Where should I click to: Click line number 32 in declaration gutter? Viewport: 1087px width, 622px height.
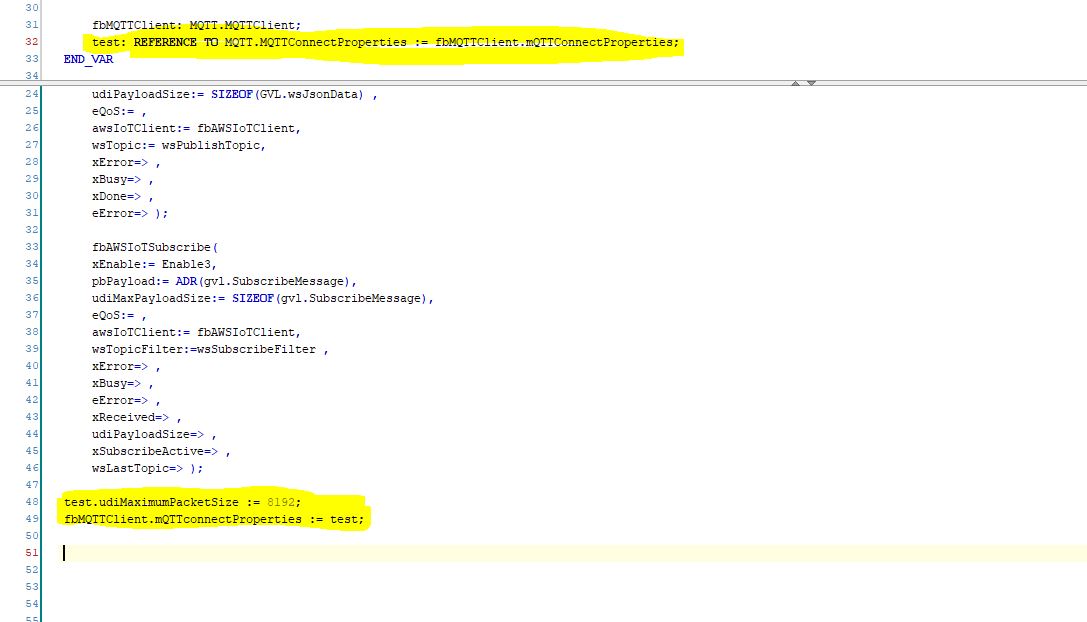31,42
